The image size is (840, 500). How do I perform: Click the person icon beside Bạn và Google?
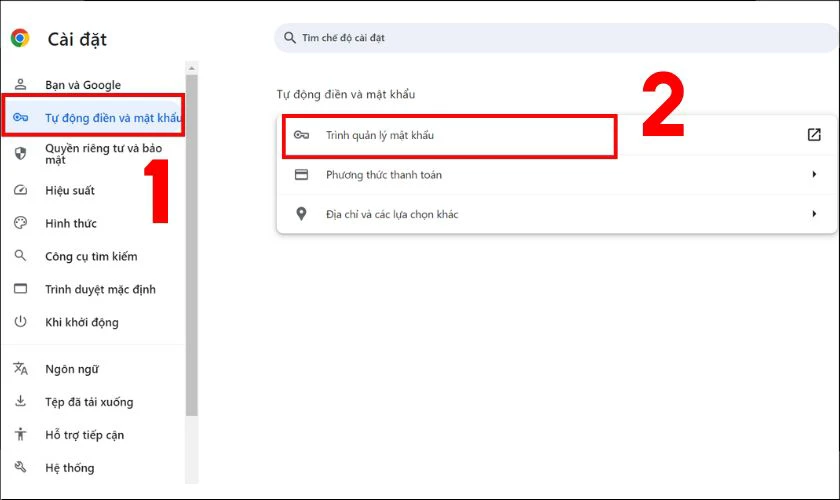pyautogui.click(x=20, y=84)
